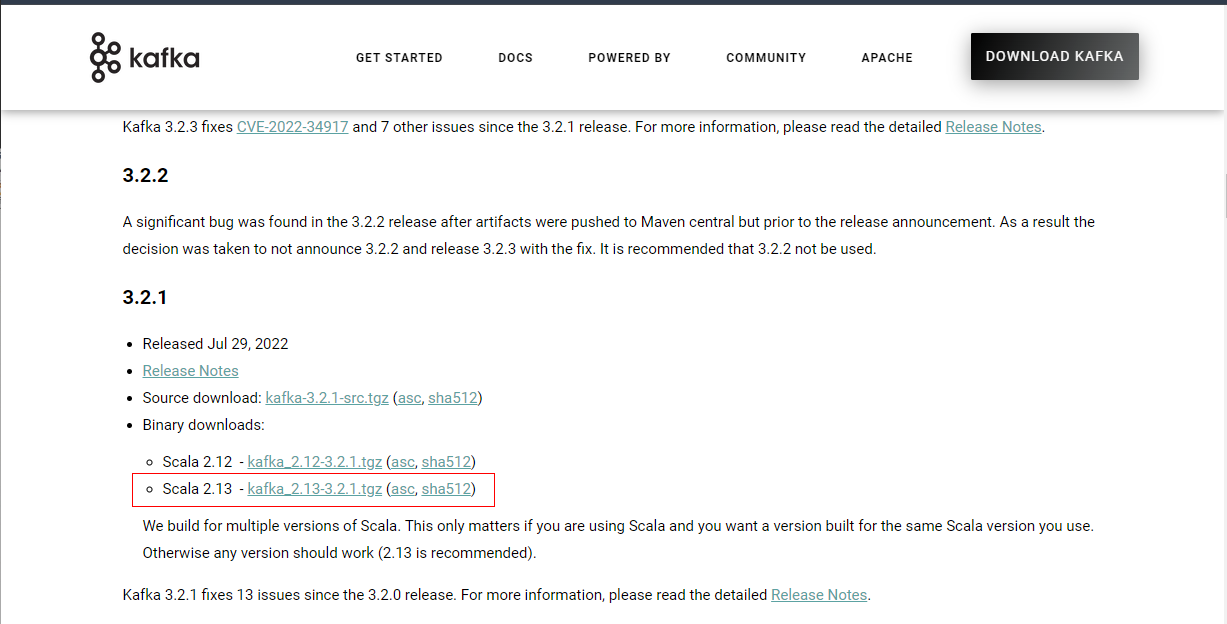Open Release Notes link after 3.2.1 fixes text
This screenshot has height=624, width=1227.
819,595
